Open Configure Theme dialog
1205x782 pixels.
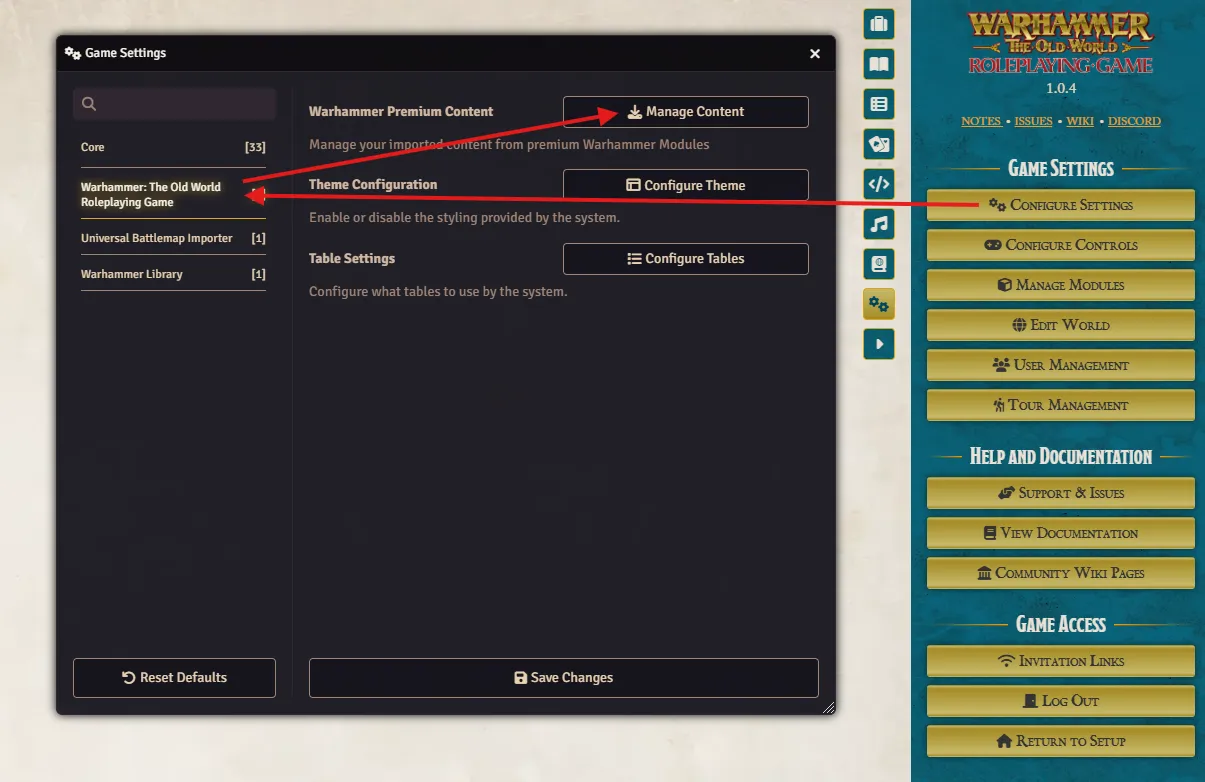(x=685, y=185)
